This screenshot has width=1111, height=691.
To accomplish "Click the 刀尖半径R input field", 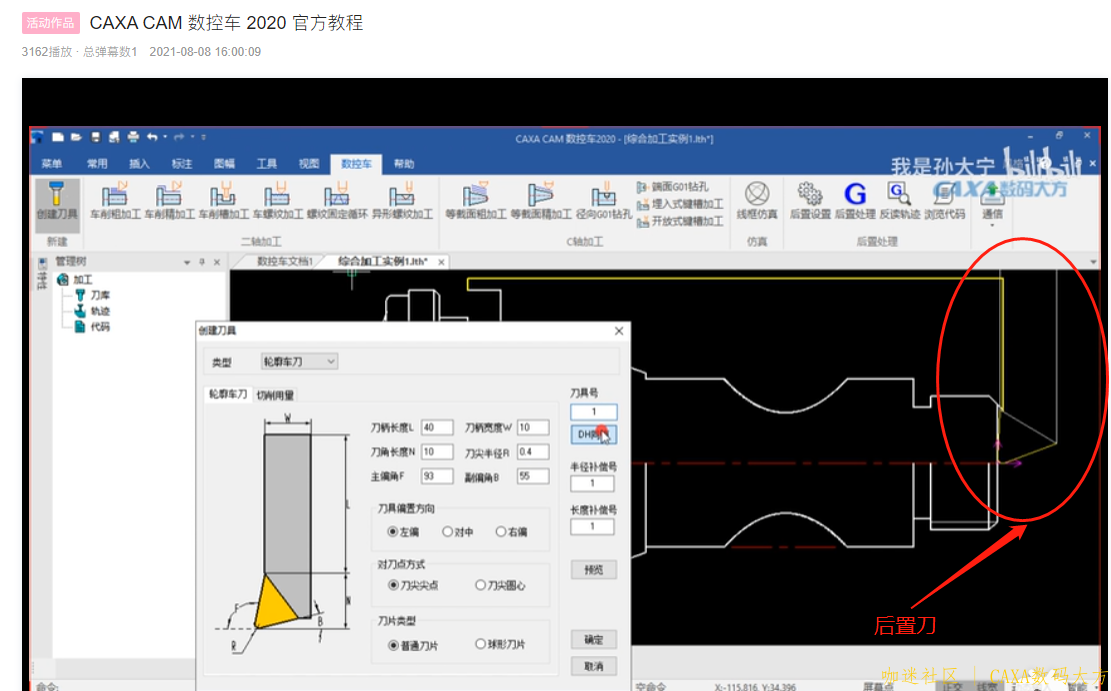I will [x=533, y=451].
